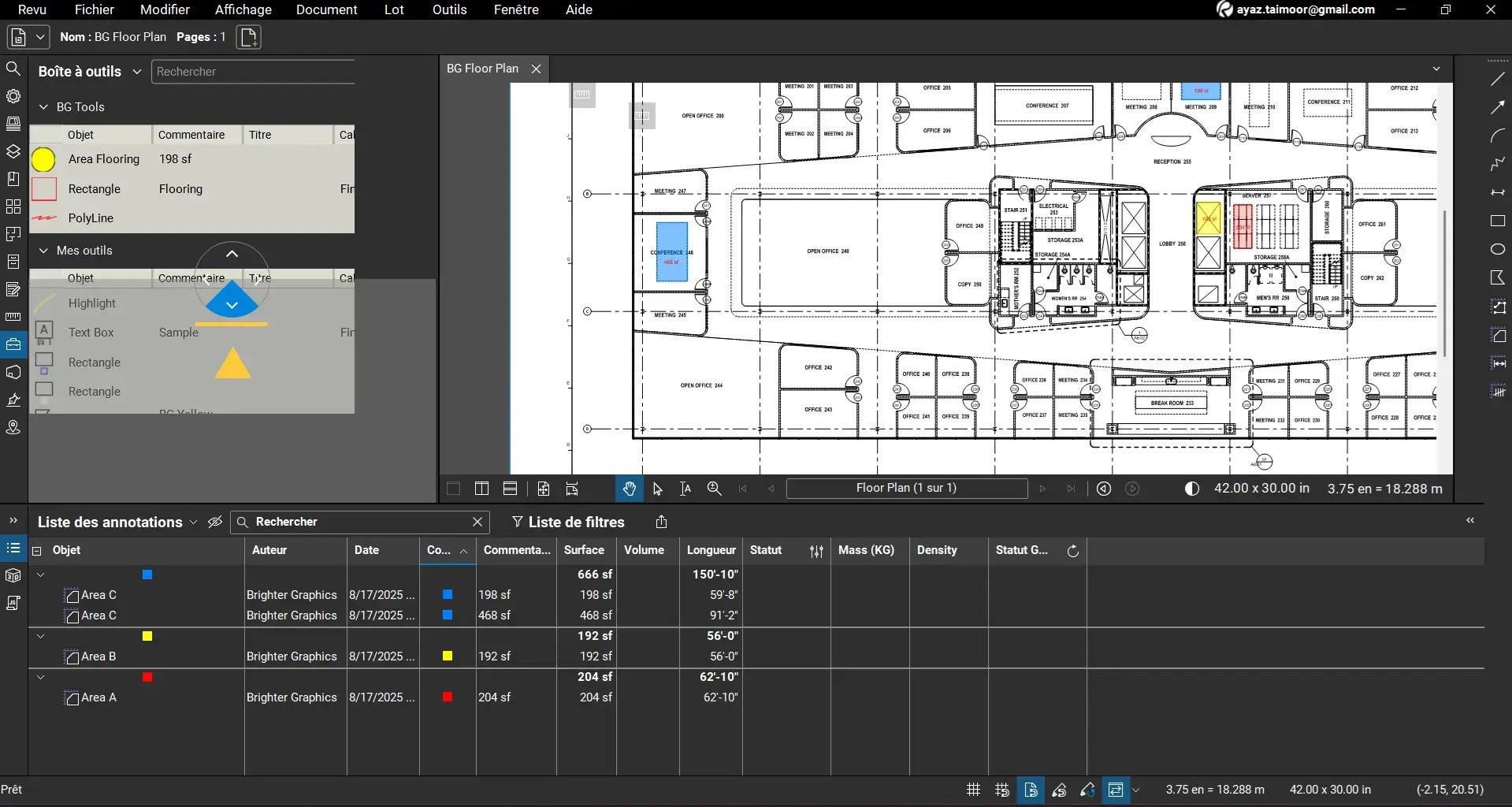Collapse the Mes outils tool set
Image resolution: width=1512 pixels, height=807 pixels.
click(x=44, y=251)
